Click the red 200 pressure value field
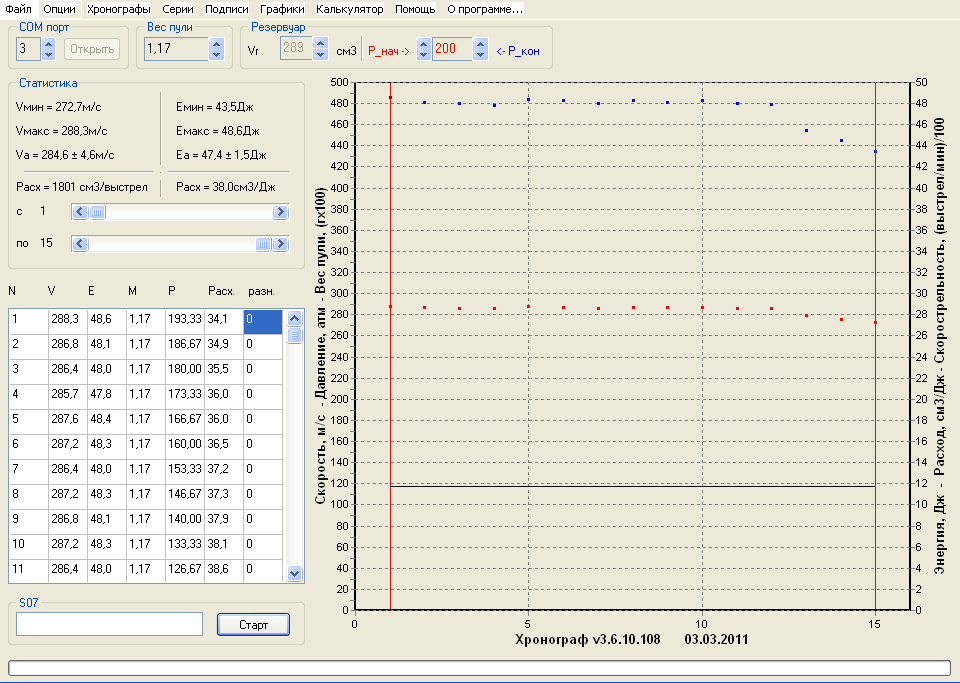Viewport: 960px width, 683px height. (451, 49)
